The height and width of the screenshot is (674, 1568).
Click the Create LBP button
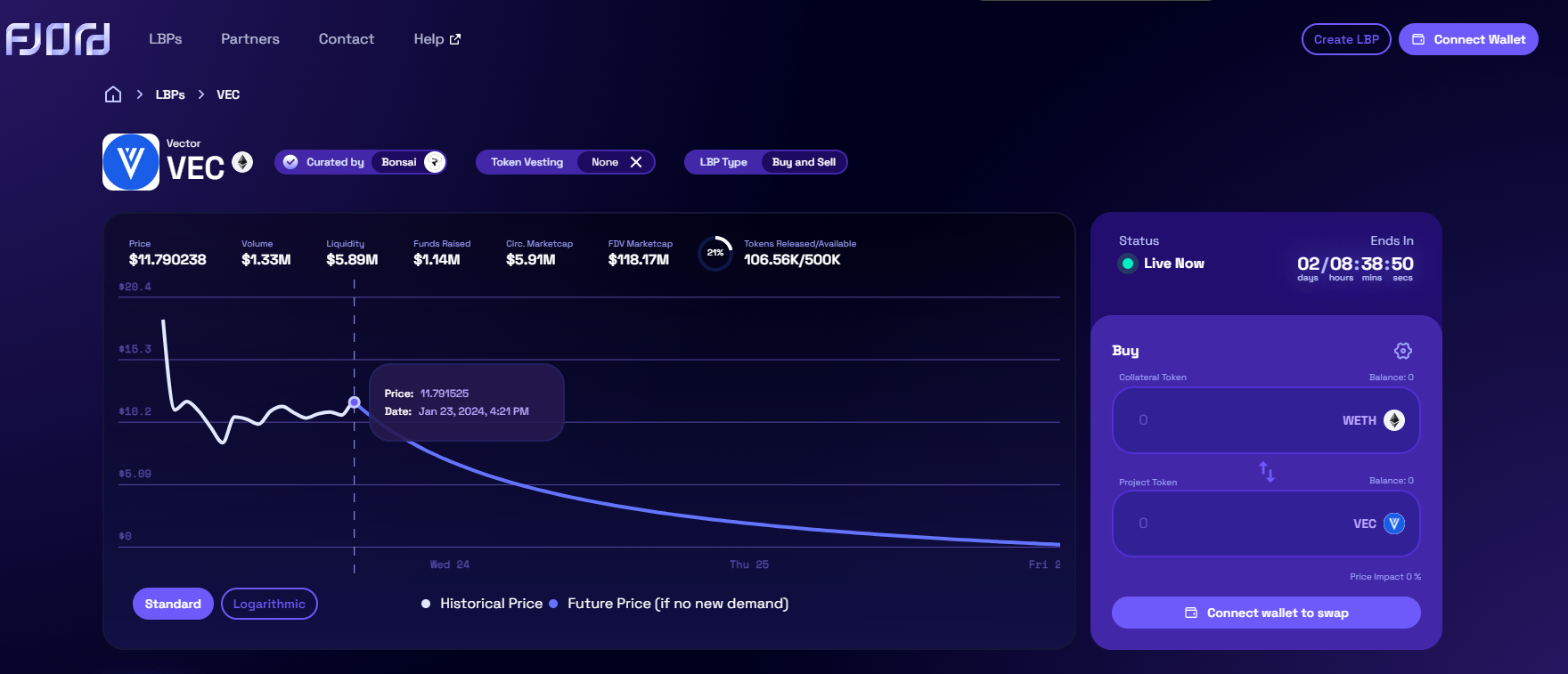(1345, 39)
